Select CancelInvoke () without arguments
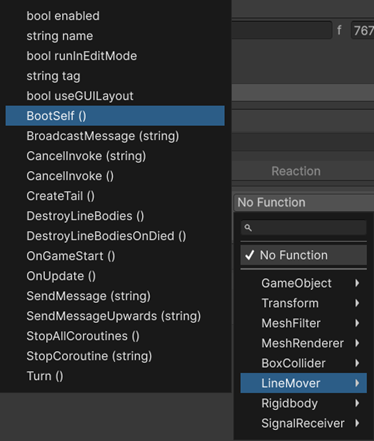Viewport: 374px width, 441px height. tap(115, 176)
